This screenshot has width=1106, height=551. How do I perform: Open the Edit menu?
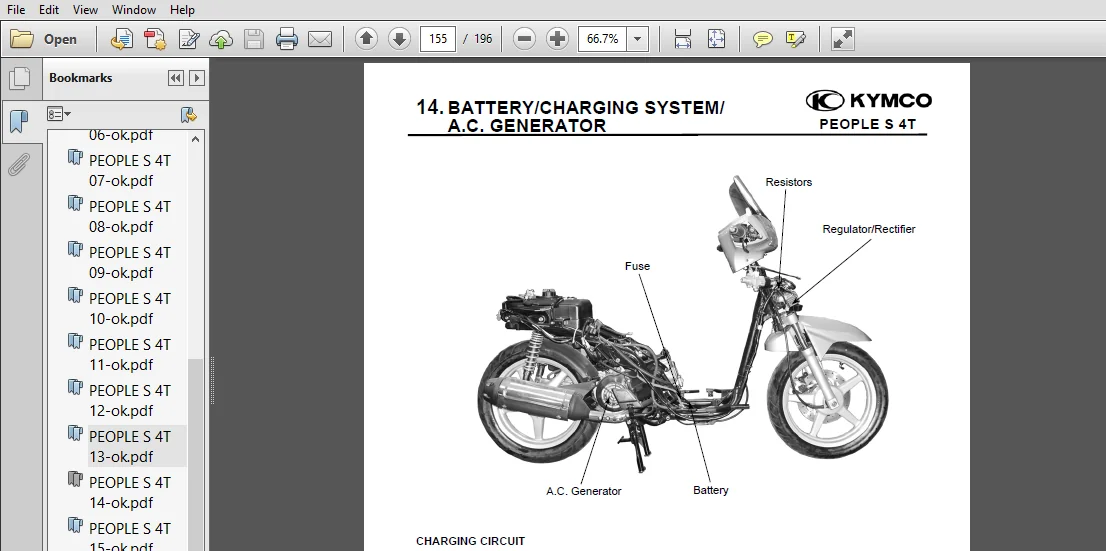tap(49, 10)
